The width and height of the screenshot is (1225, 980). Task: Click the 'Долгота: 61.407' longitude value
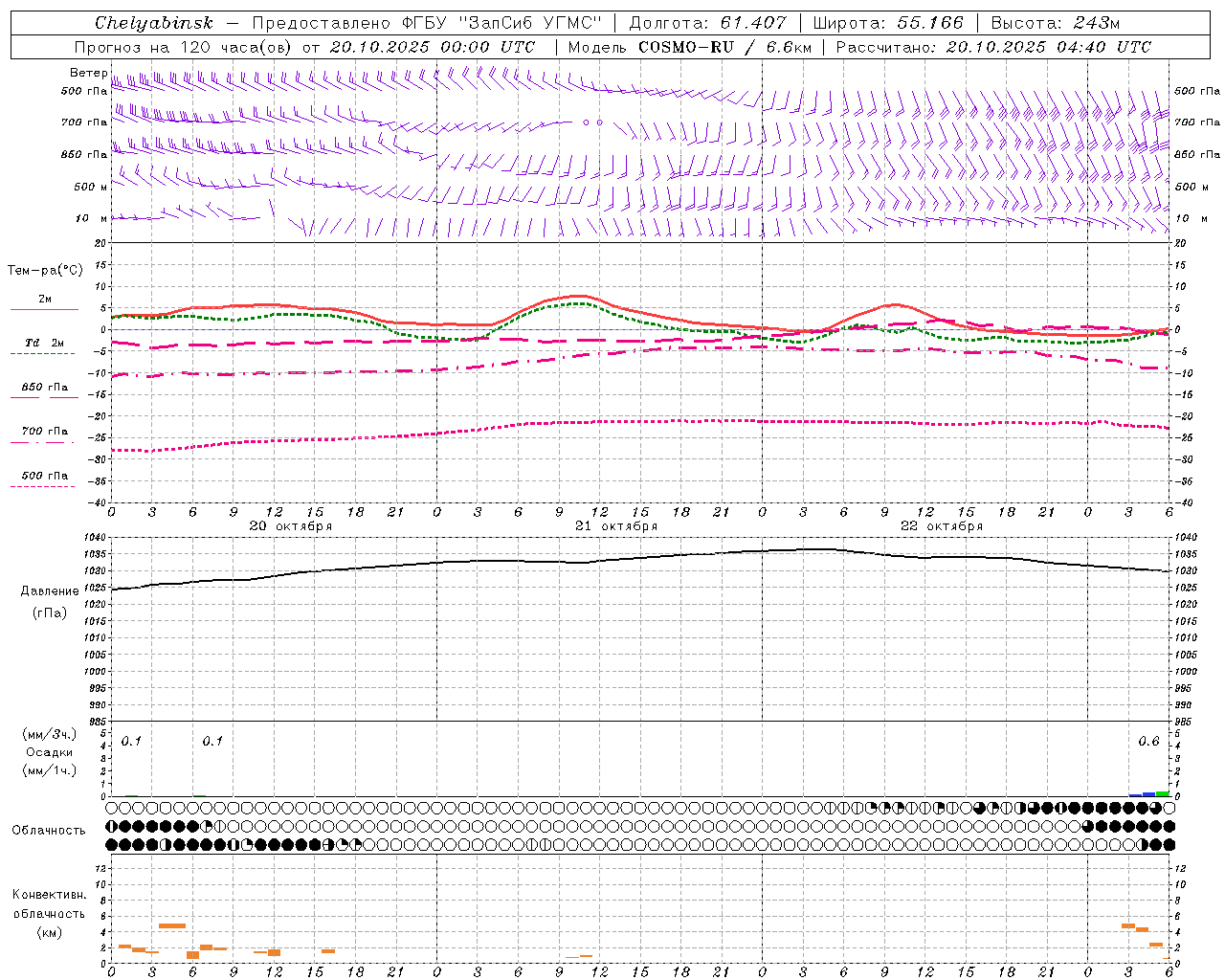pos(708,23)
